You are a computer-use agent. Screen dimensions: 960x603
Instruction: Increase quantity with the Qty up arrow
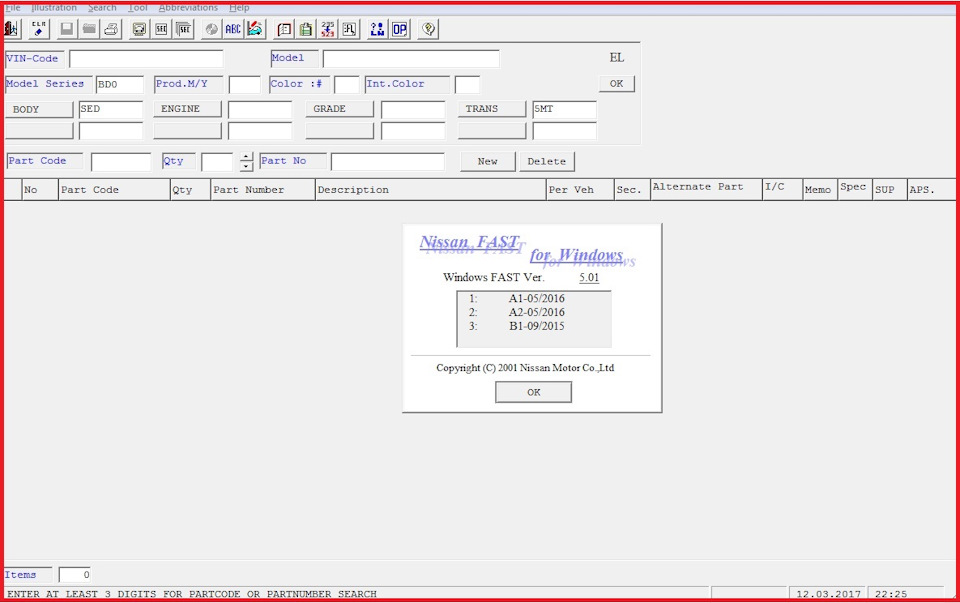246,157
